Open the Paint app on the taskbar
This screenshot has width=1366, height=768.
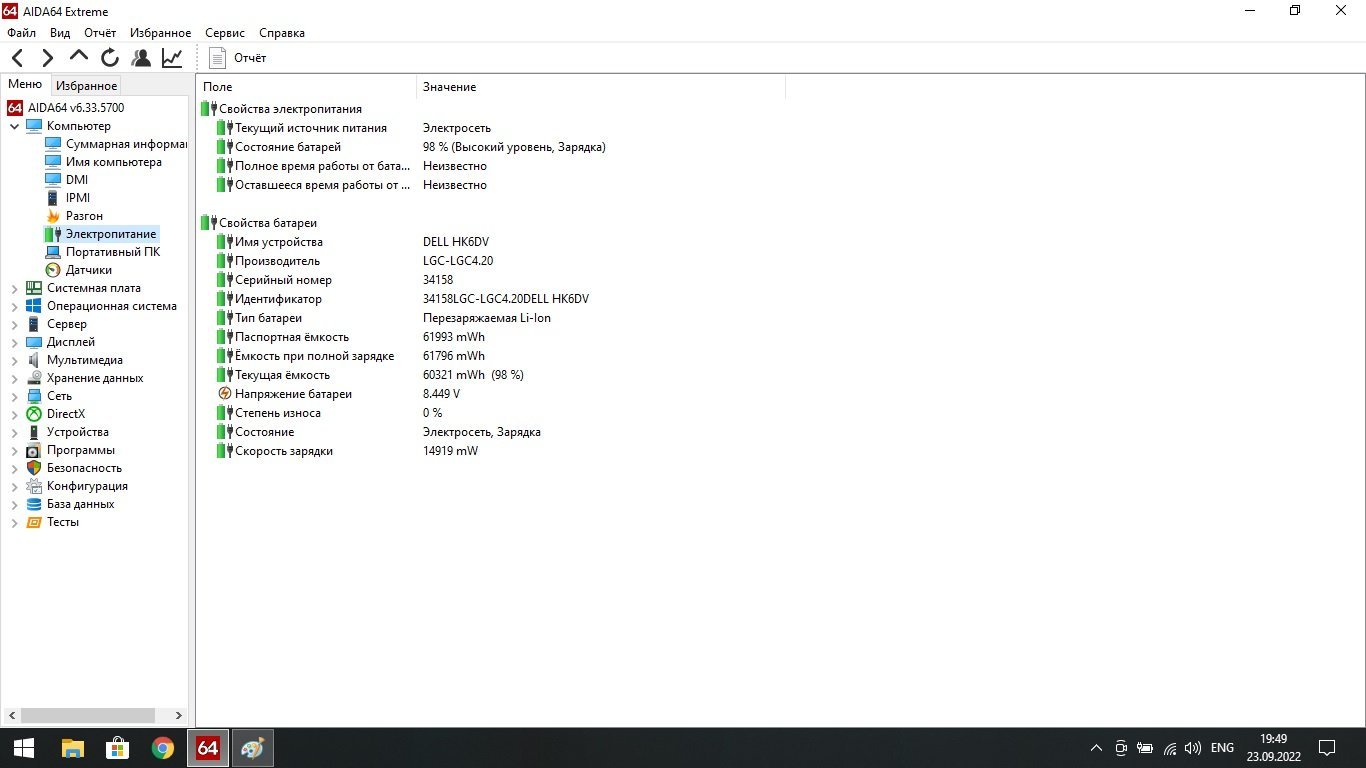253,748
